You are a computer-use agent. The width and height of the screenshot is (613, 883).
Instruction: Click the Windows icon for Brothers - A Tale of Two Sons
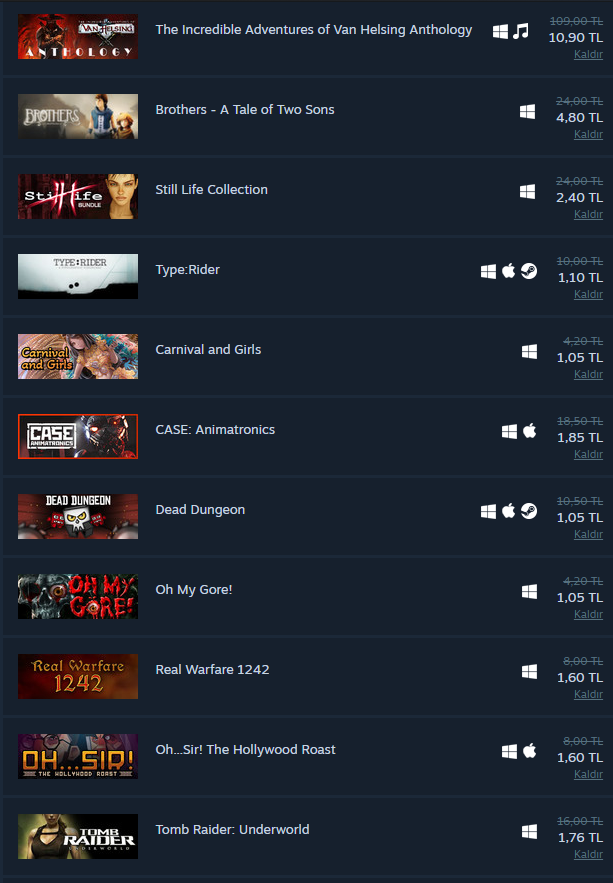pyautogui.click(x=527, y=112)
